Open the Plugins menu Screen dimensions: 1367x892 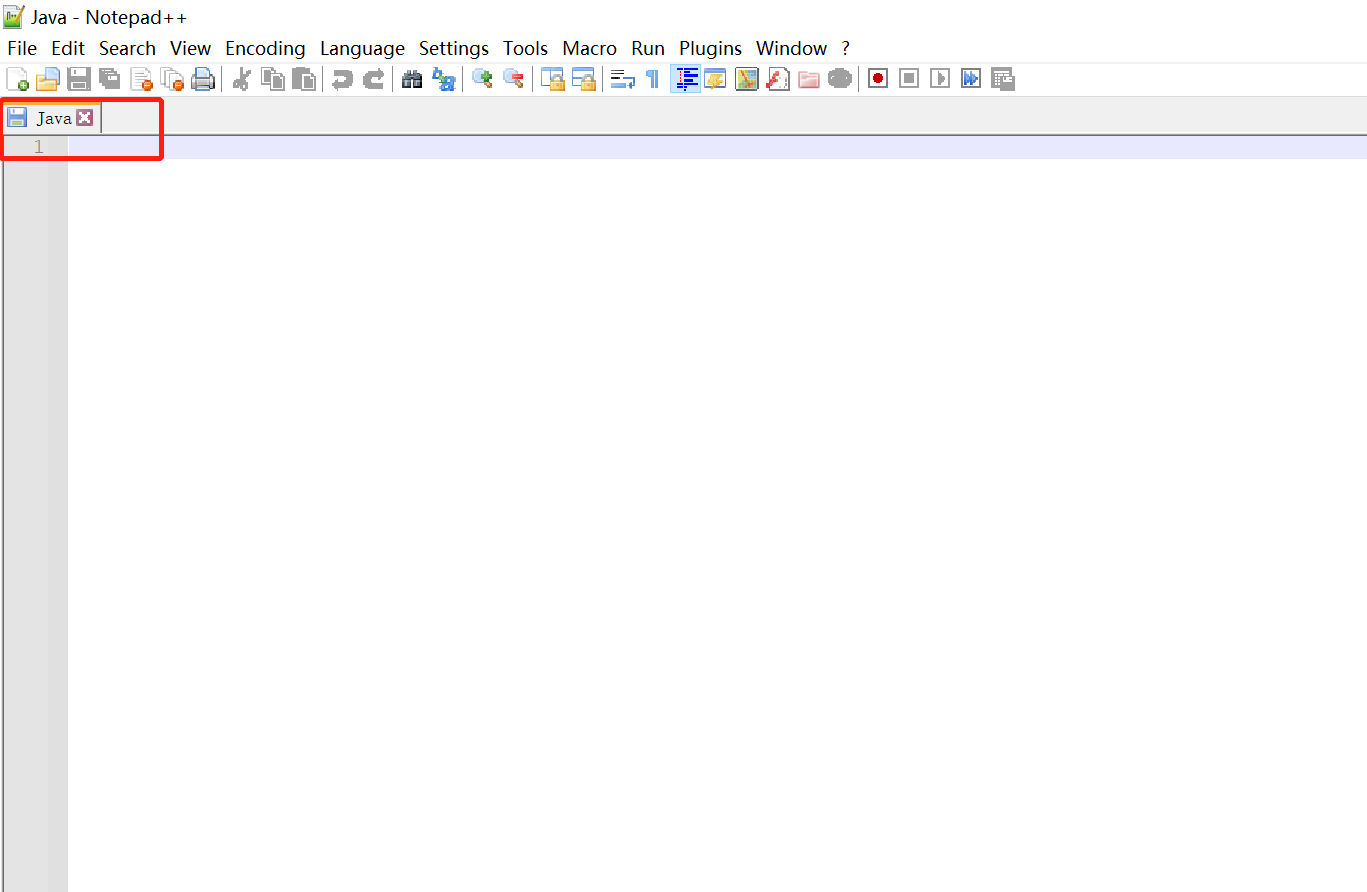(x=710, y=48)
